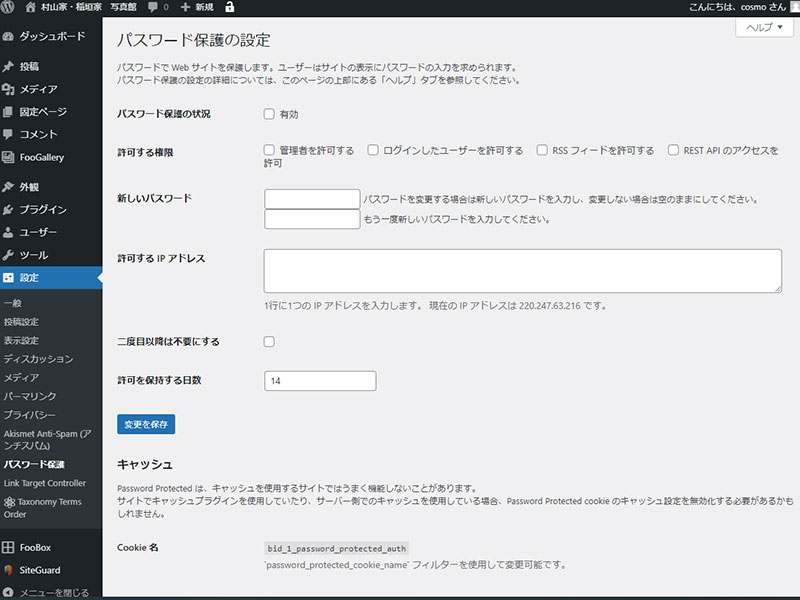Tick the RSS フィードを許可する checkbox

point(542,151)
